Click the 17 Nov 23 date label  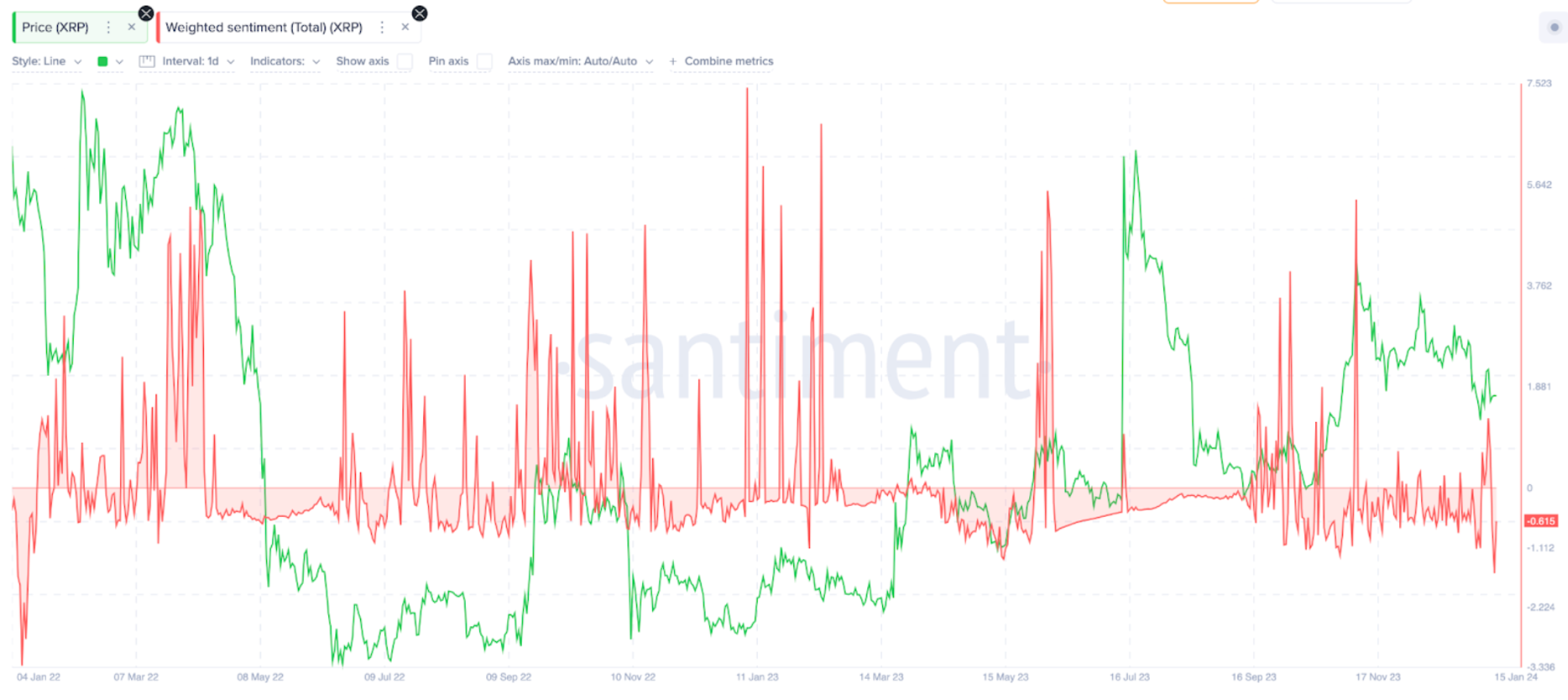(x=1378, y=676)
